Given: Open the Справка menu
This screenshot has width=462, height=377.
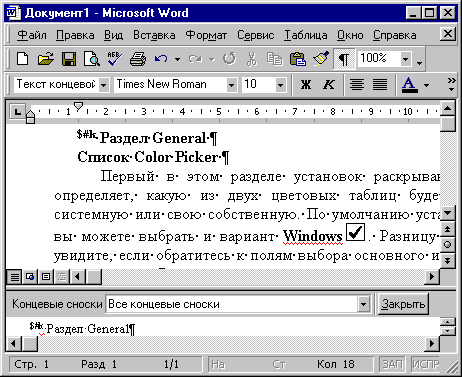Looking at the screenshot, I should tap(395, 35).
